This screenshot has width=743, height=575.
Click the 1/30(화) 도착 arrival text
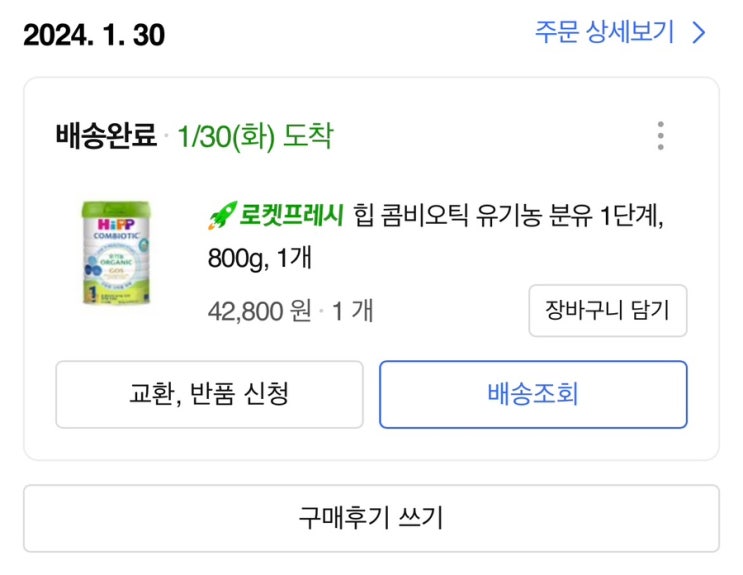[x=255, y=136]
